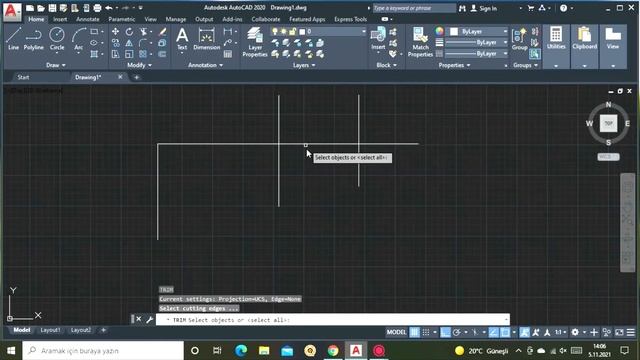
Task: Select the Polyline tool
Action: [x=33, y=39]
